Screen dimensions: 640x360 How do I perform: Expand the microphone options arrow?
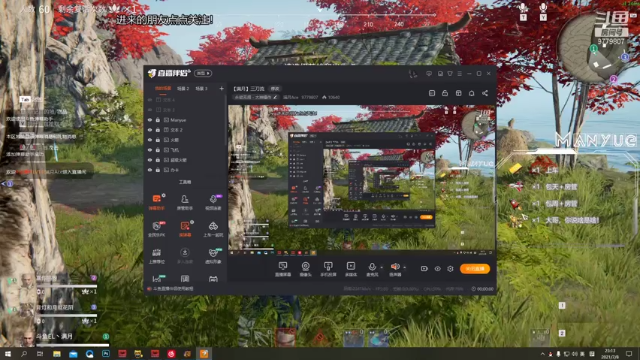tap(382, 267)
